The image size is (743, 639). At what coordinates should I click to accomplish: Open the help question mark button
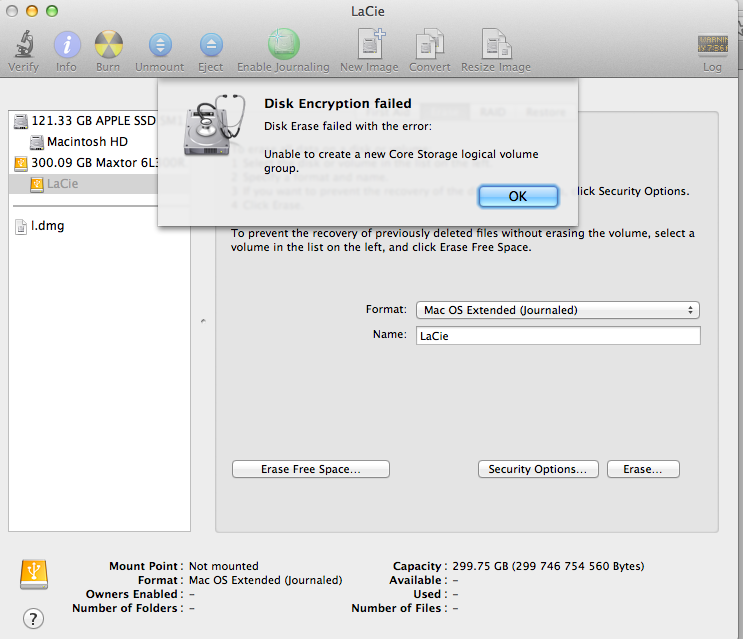(33, 619)
